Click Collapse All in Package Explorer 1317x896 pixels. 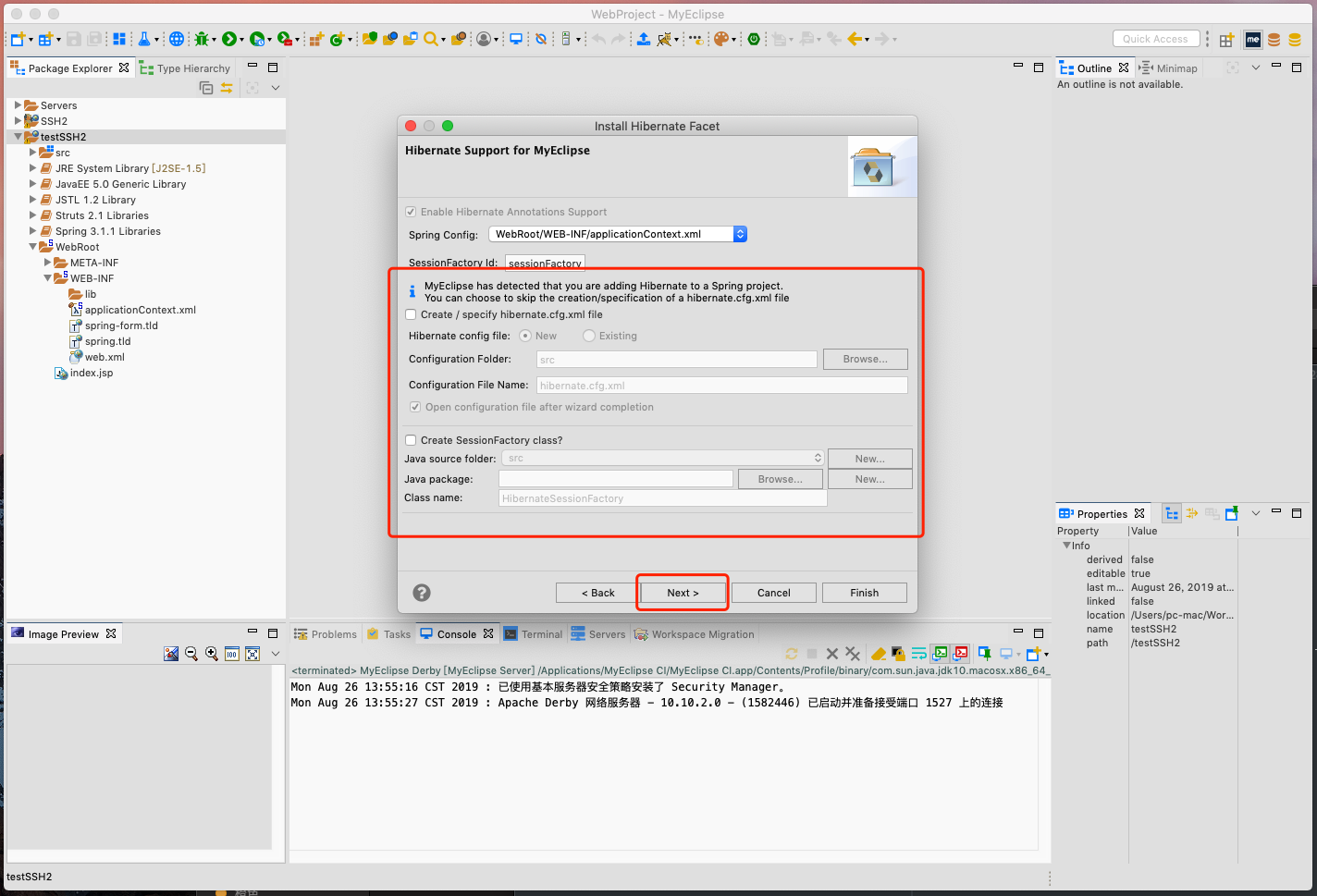tap(206, 88)
